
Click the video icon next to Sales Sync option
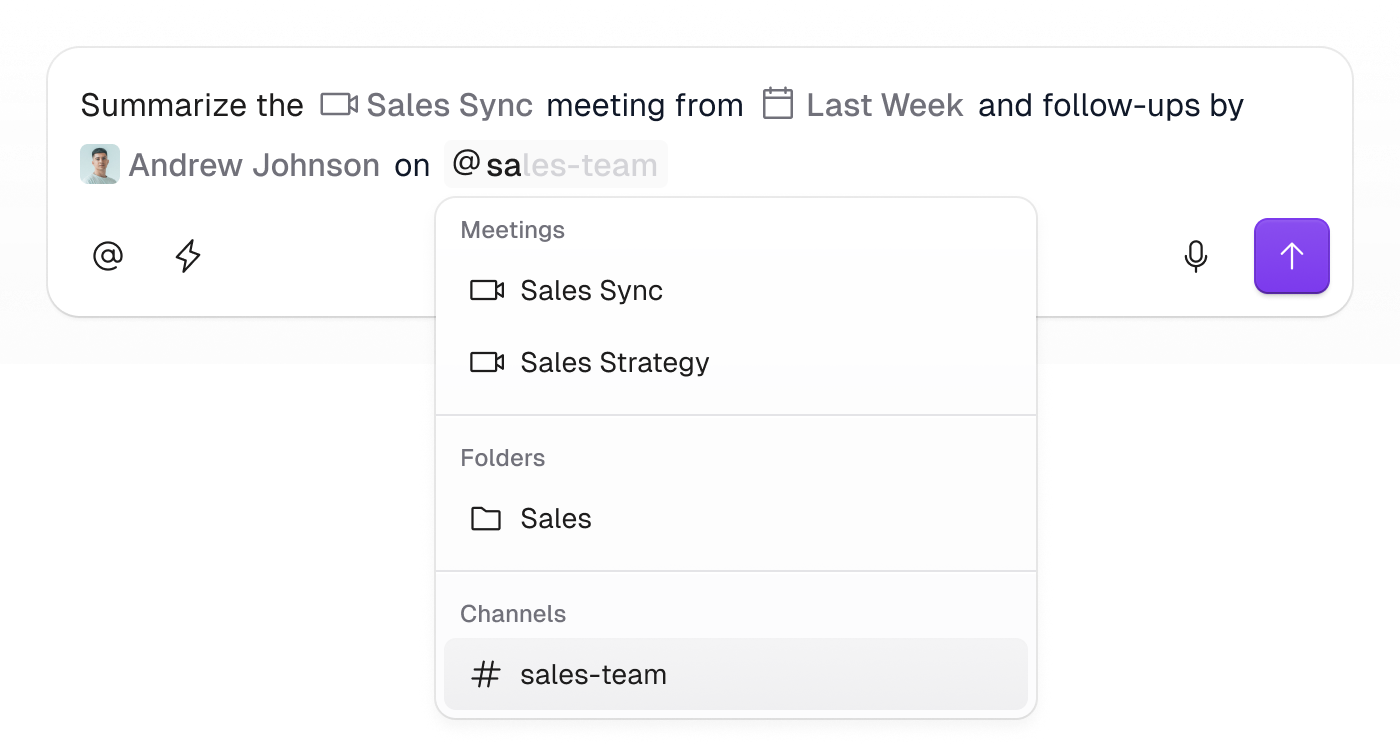pos(487,291)
